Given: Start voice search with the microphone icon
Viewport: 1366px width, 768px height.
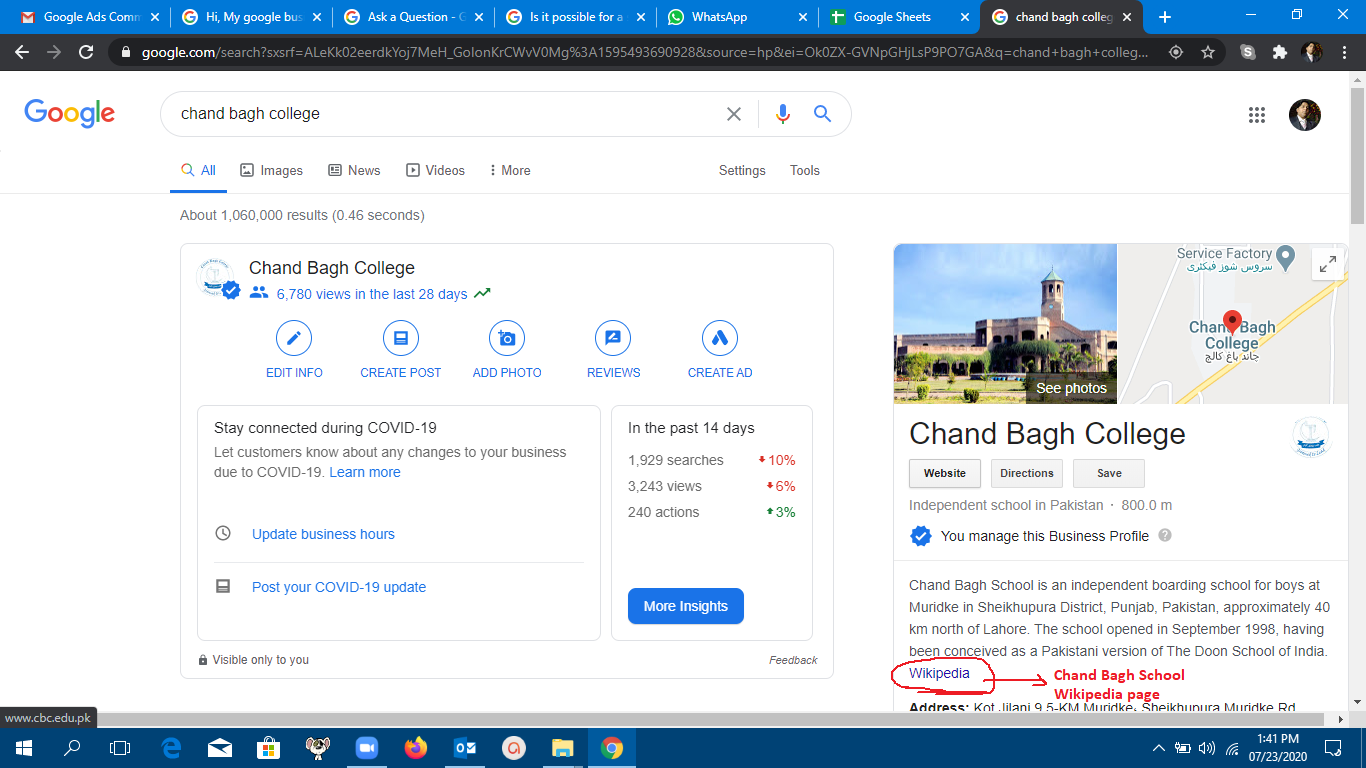Looking at the screenshot, I should (783, 114).
